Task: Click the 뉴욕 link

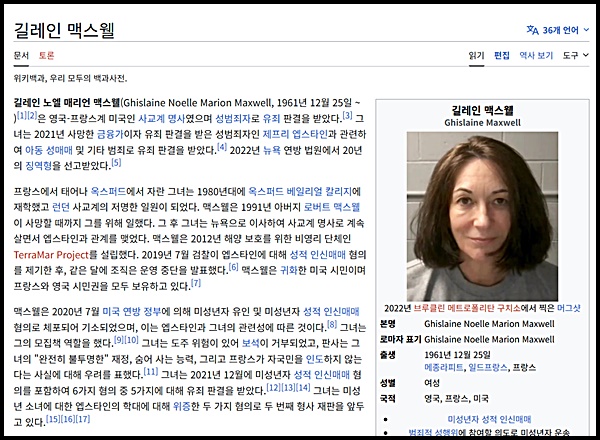Action: pos(272,150)
